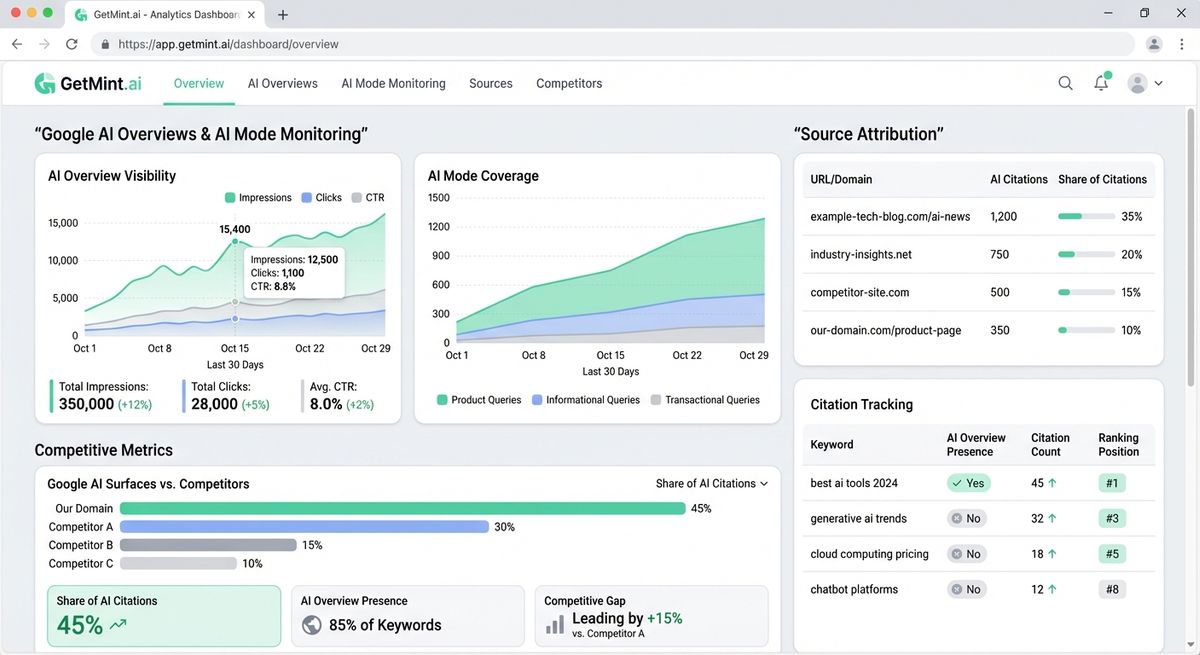Open notifications via the bell icon
Viewport: 1200px width, 655px height.
pos(1101,84)
